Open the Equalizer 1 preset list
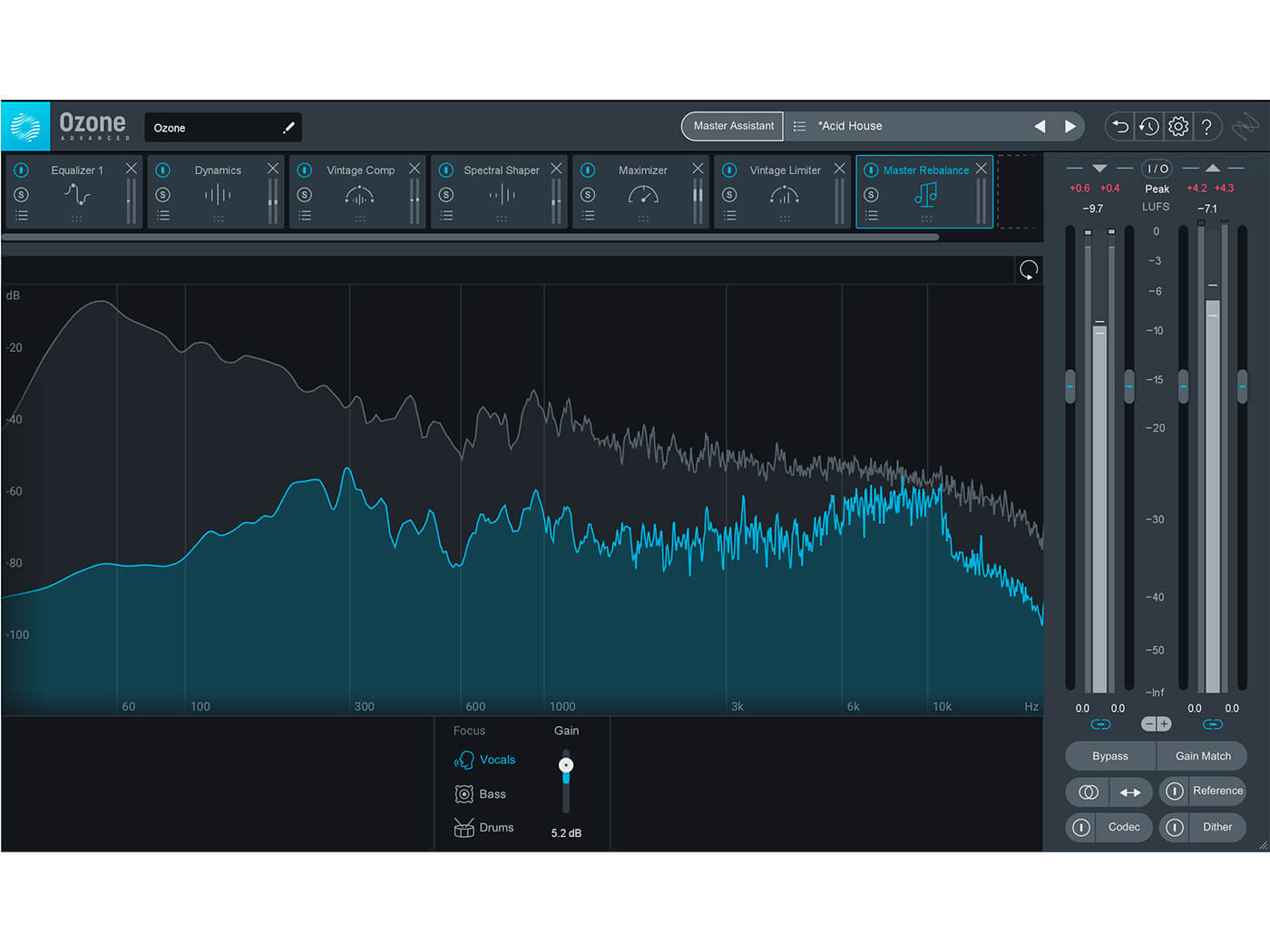Screen dimensions: 1270x952 (22, 216)
